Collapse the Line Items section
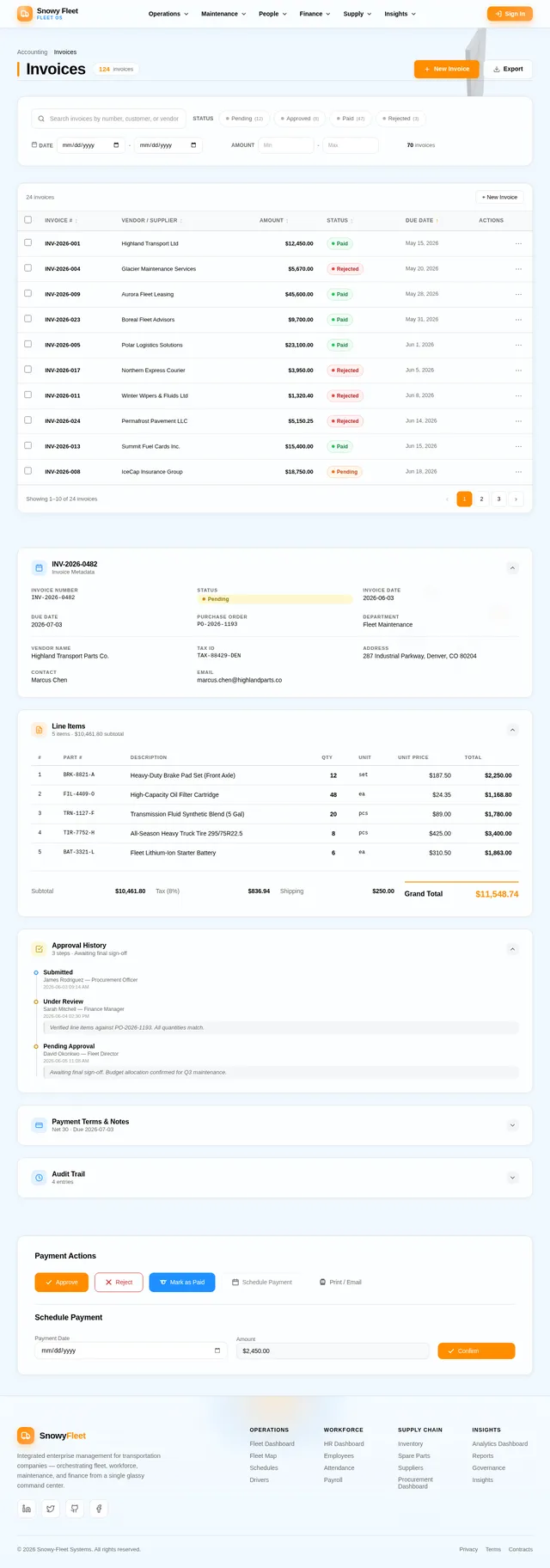The width and height of the screenshot is (550, 1568). pyautogui.click(x=512, y=730)
